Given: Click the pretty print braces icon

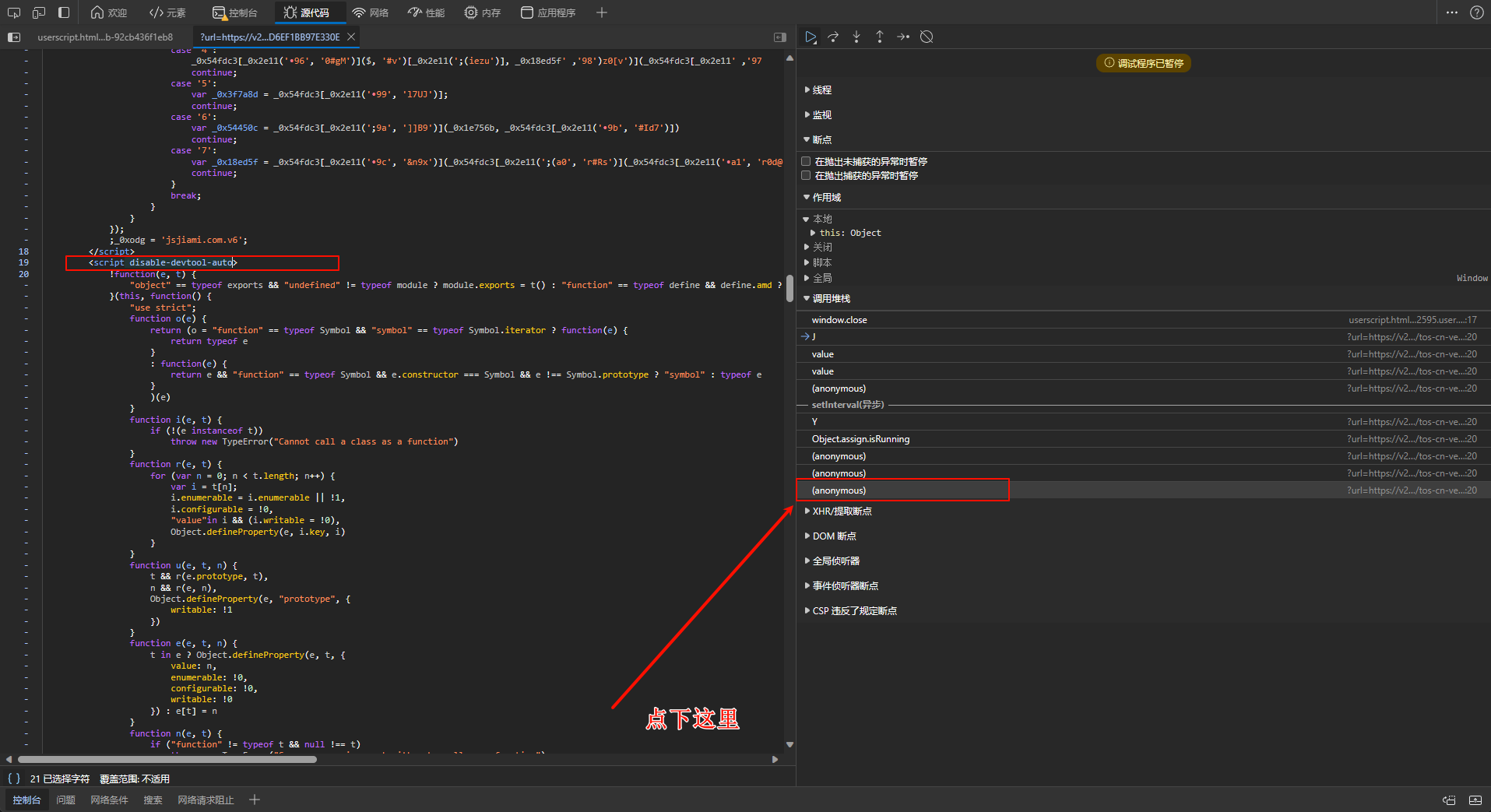Looking at the screenshot, I should (x=14, y=779).
